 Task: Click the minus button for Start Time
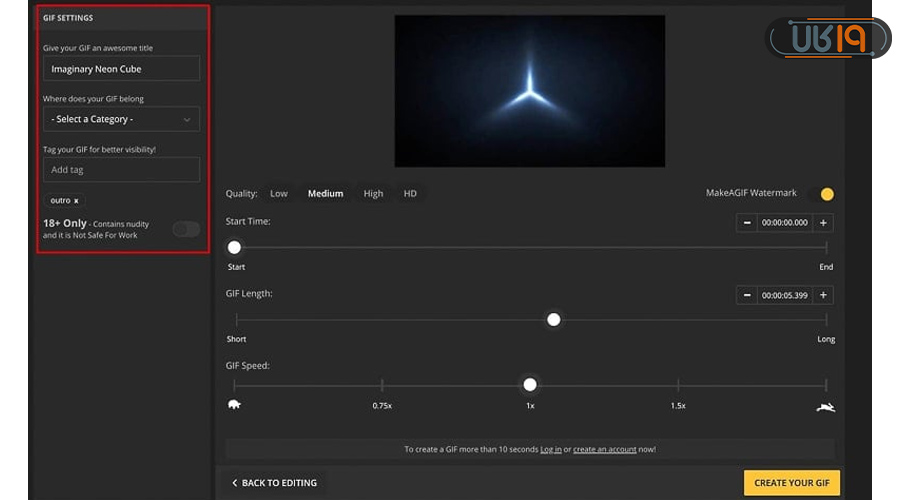coord(746,223)
